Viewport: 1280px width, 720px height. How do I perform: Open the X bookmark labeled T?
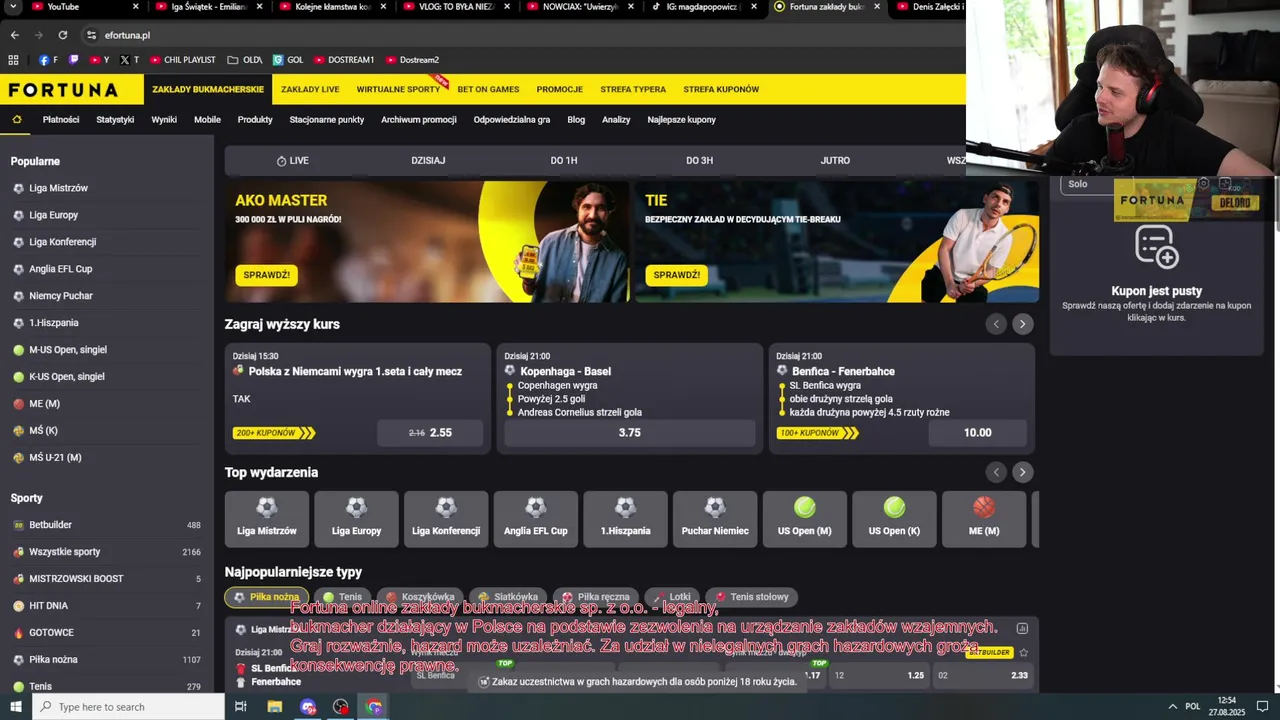(x=129, y=60)
